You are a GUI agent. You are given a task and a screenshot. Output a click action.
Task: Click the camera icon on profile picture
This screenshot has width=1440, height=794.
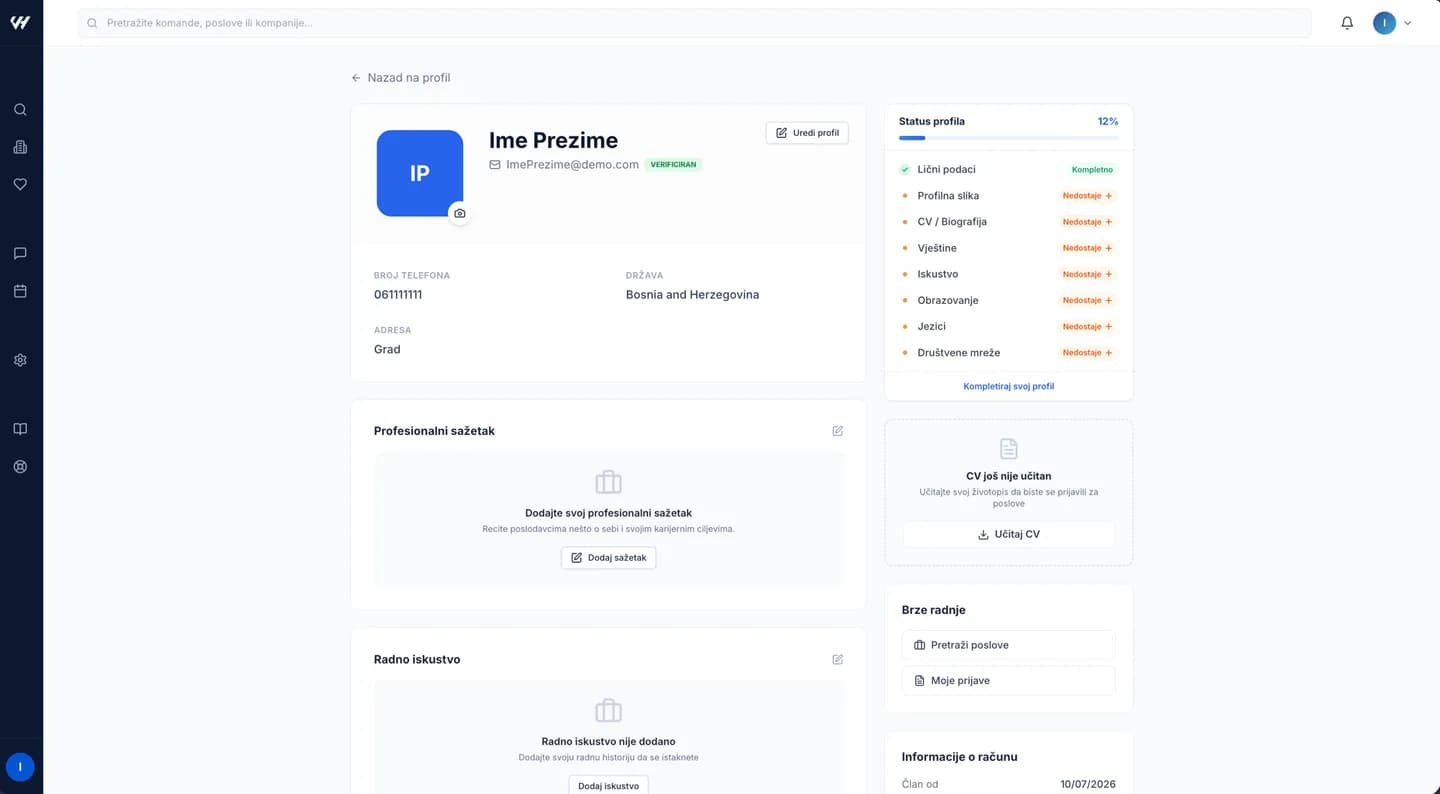click(x=459, y=213)
